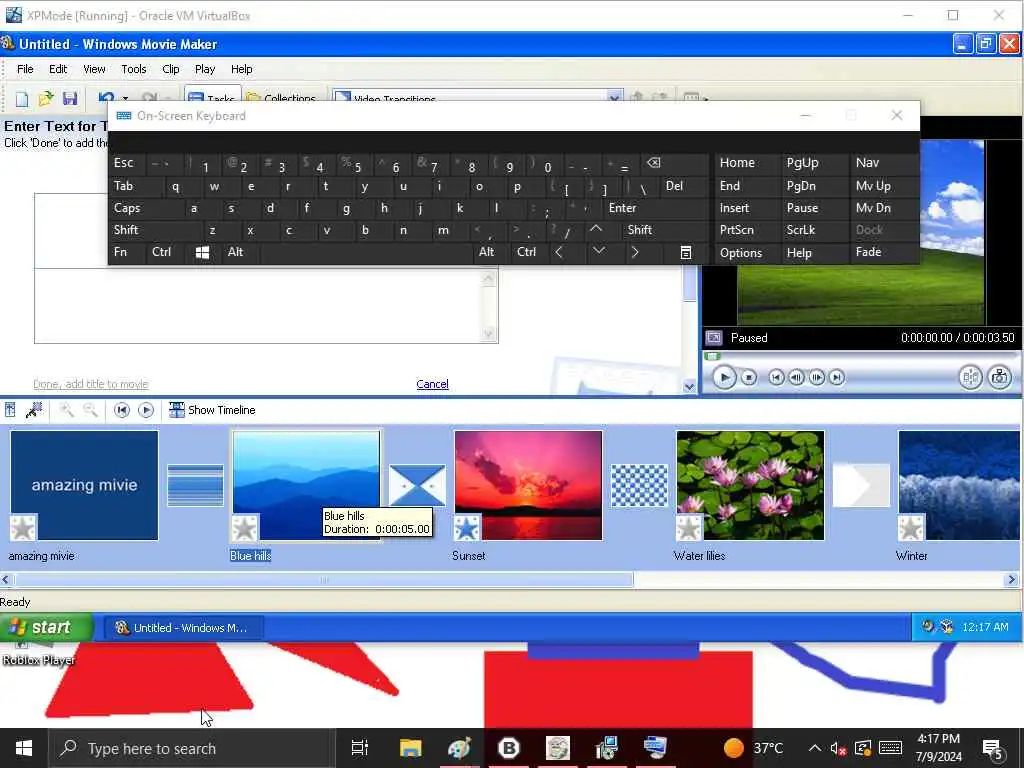The width and height of the screenshot is (1024, 768).
Task: Select the Sunset clip thumbnail
Action: click(x=528, y=485)
